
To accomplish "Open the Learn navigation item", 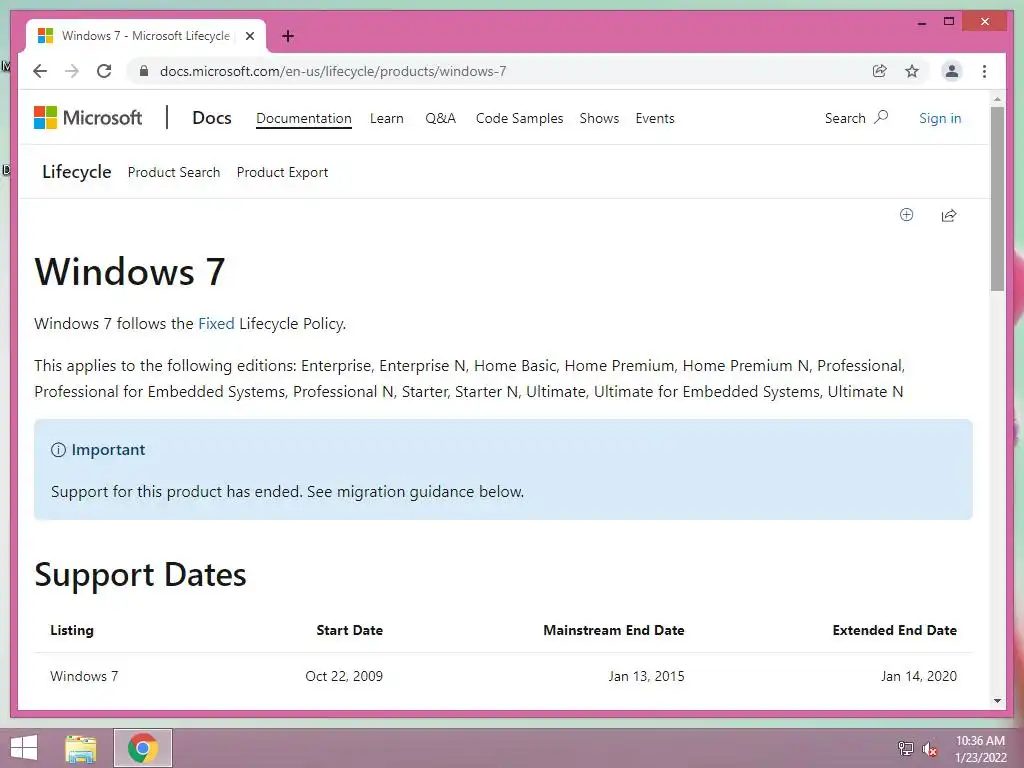I will [387, 118].
